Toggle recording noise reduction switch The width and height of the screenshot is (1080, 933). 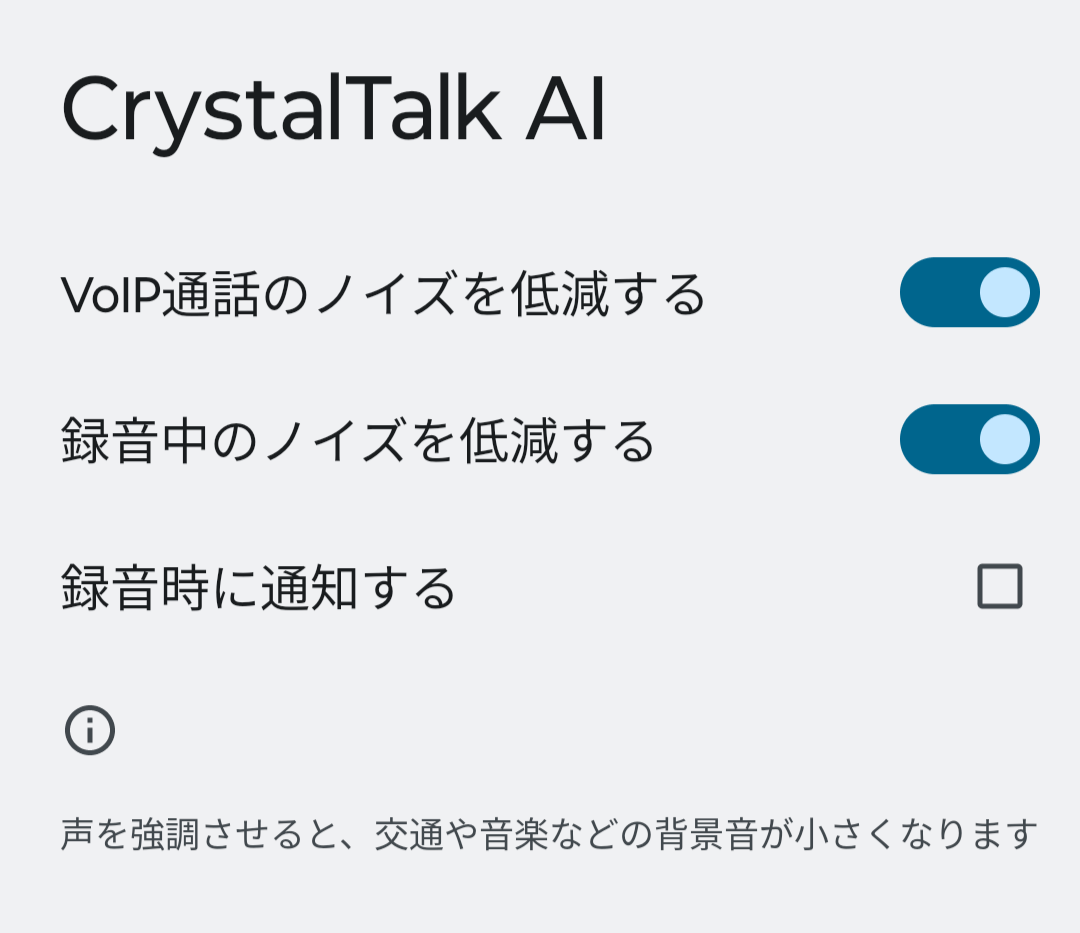[x=969, y=439]
